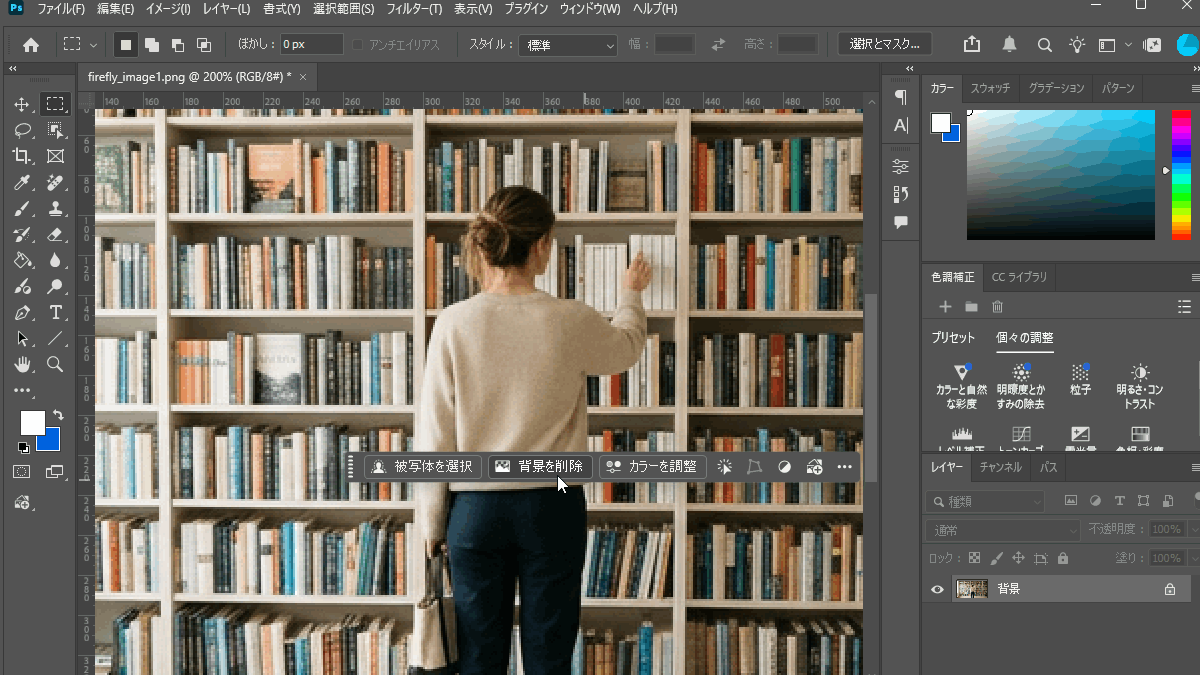This screenshot has height=675, width=1200.
Task: Choose Intersect with selection mode button
Action: point(204,45)
